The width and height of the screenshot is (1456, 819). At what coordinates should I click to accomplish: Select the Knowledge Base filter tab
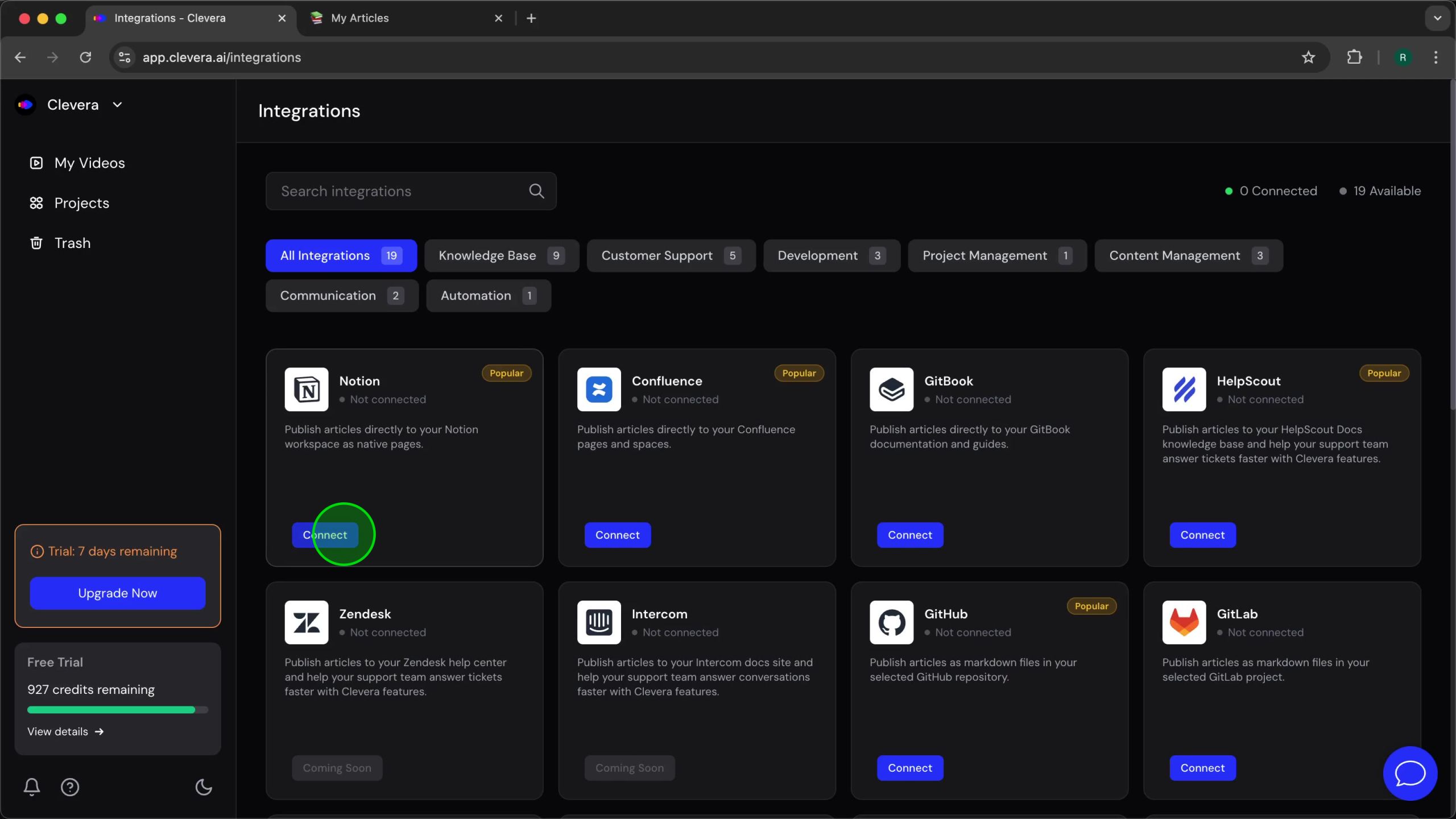click(x=501, y=256)
